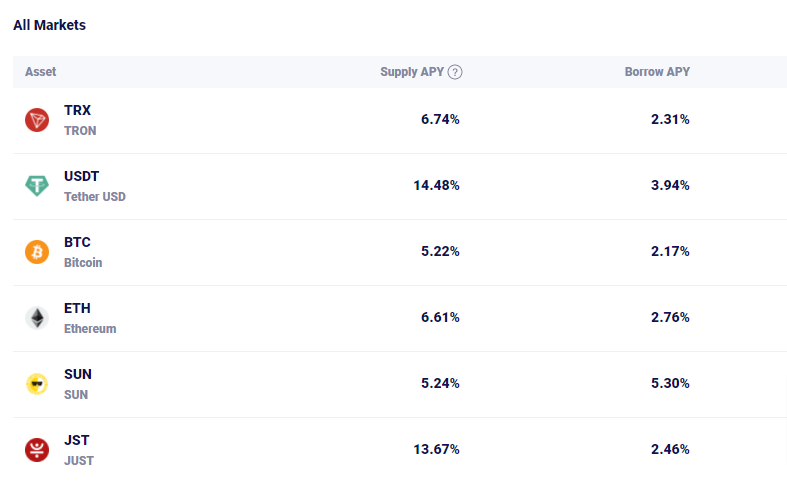Screen dimensions: 787x483
Task: Select the BTC asset name
Action: pyautogui.click(x=77, y=242)
